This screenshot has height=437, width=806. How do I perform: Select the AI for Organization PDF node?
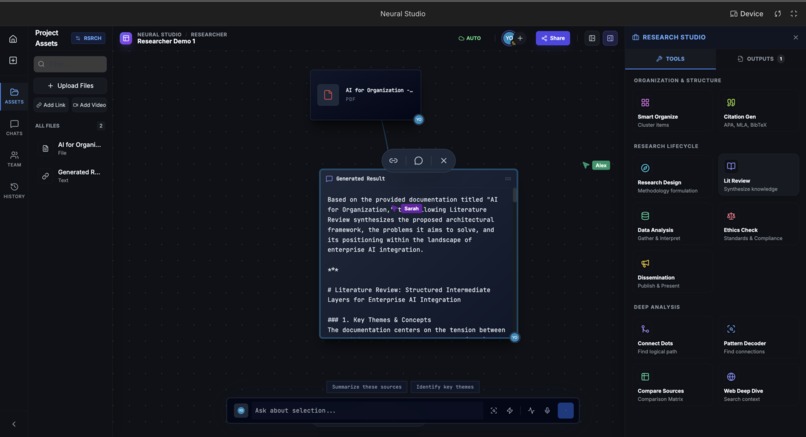(365, 95)
